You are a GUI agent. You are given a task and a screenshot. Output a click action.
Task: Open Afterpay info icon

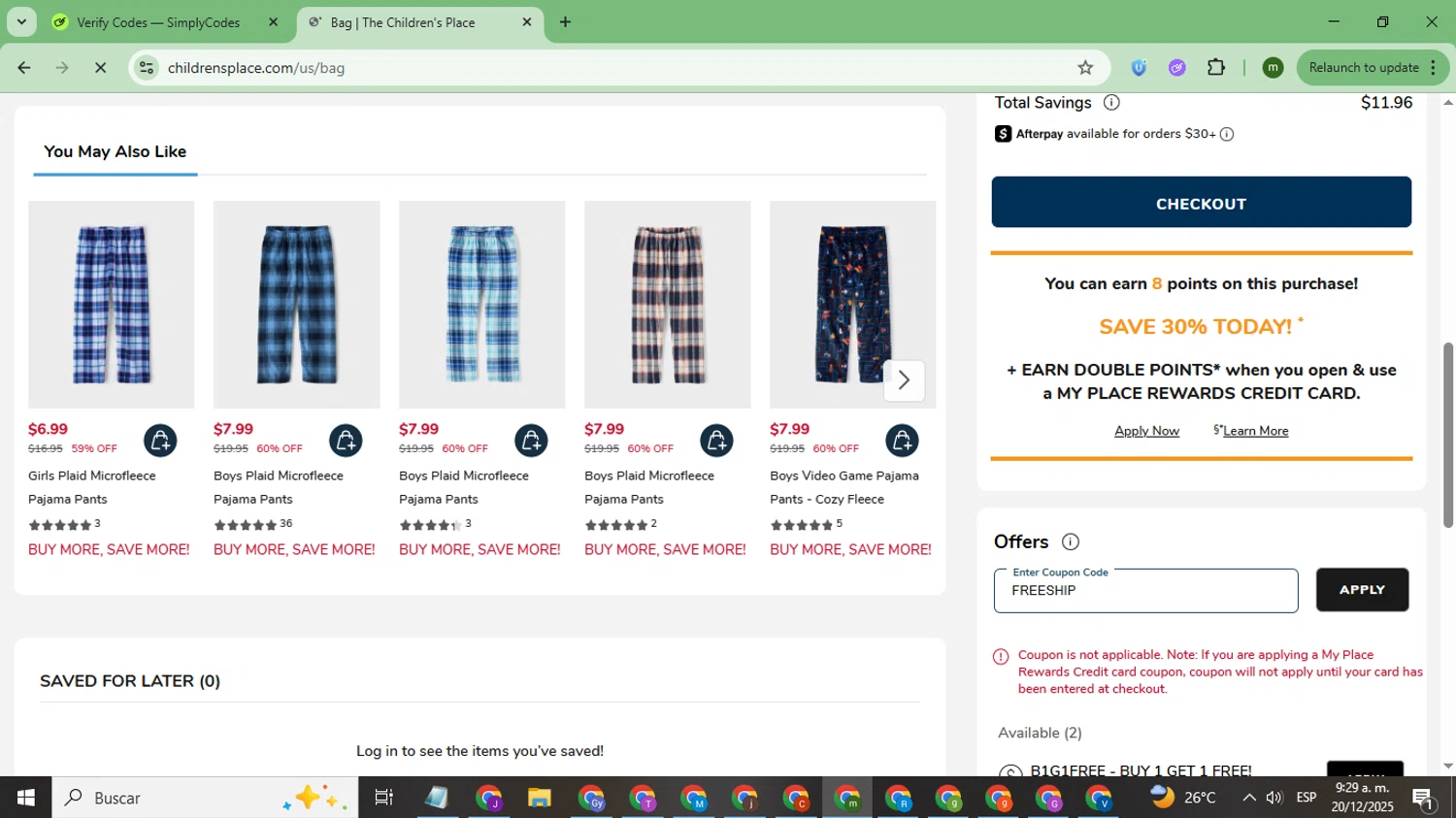coord(1227,134)
